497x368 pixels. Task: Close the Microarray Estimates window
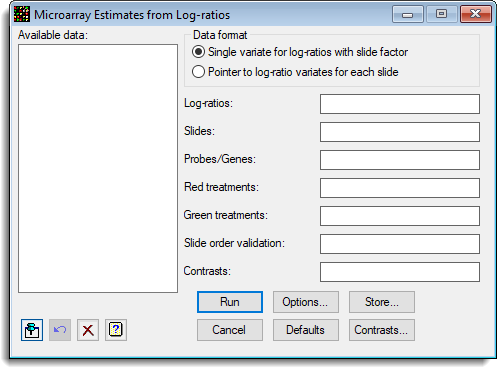(476, 14)
